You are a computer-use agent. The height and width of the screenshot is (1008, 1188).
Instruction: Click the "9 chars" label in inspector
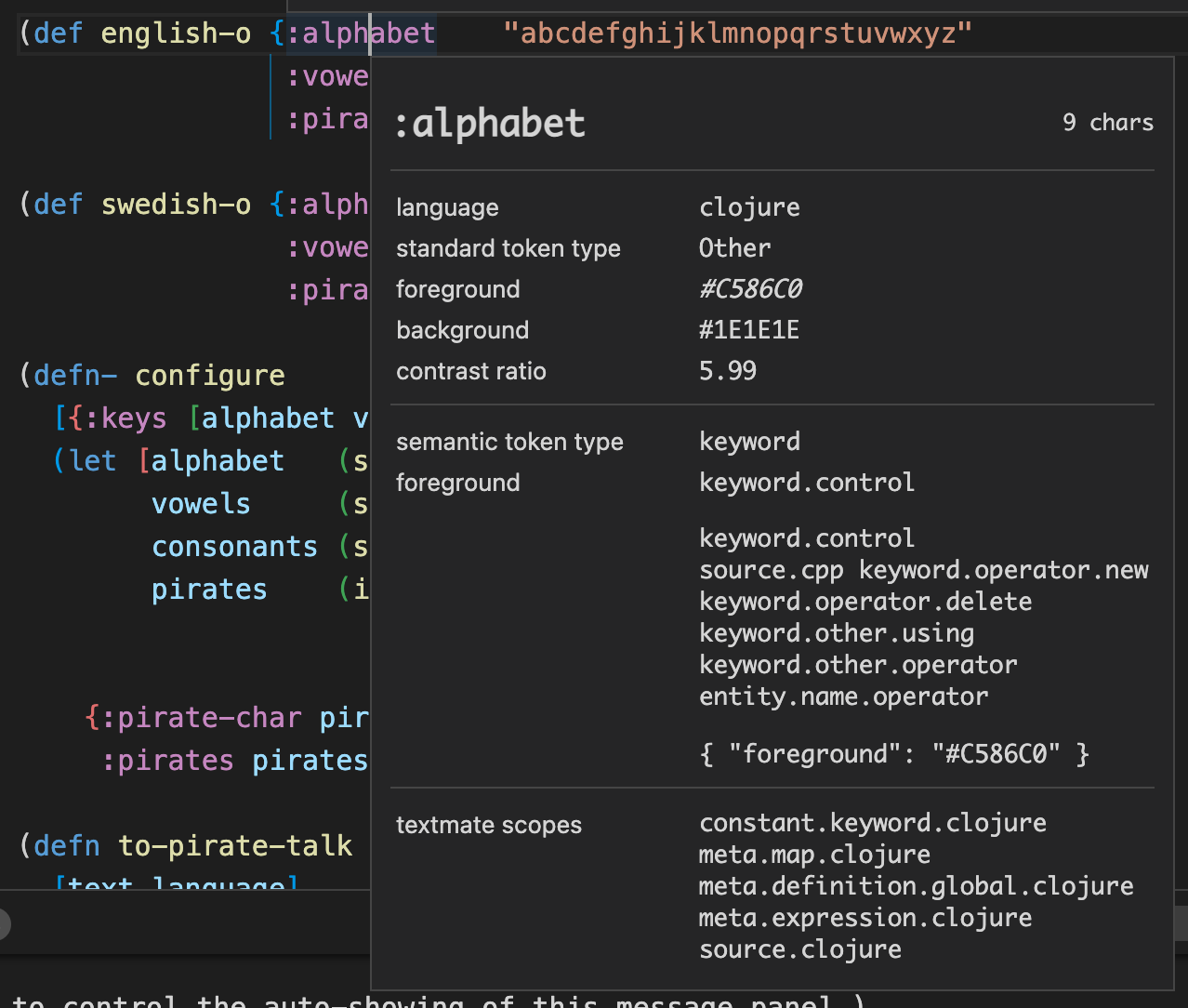coord(1108,123)
